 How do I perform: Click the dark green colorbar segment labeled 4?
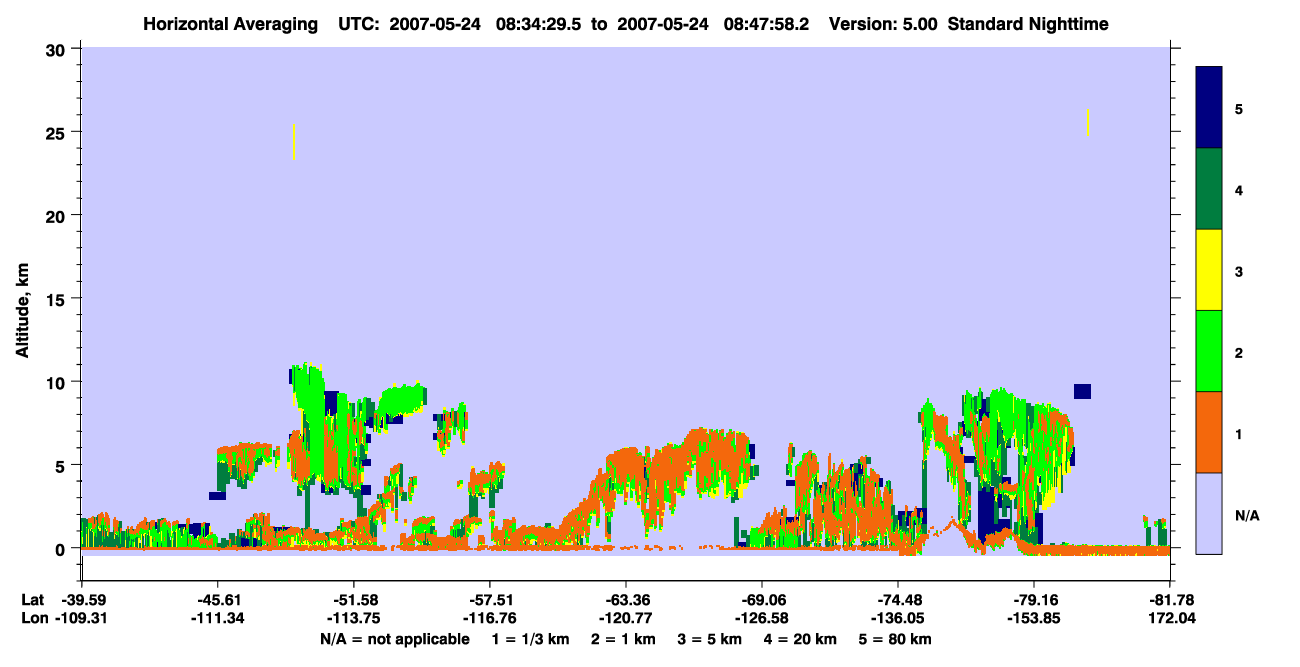click(x=1208, y=189)
